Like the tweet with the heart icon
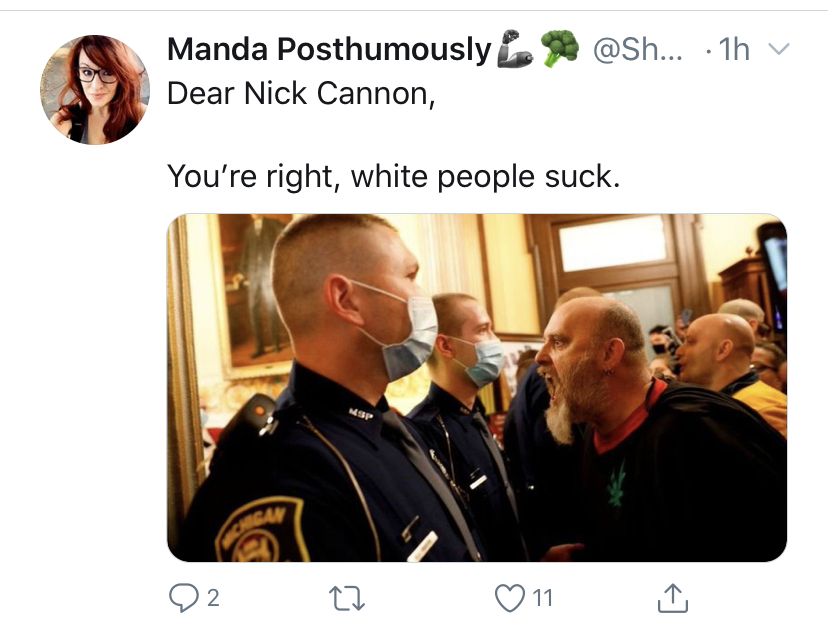Viewport: 828px width, 622px height. [510, 598]
